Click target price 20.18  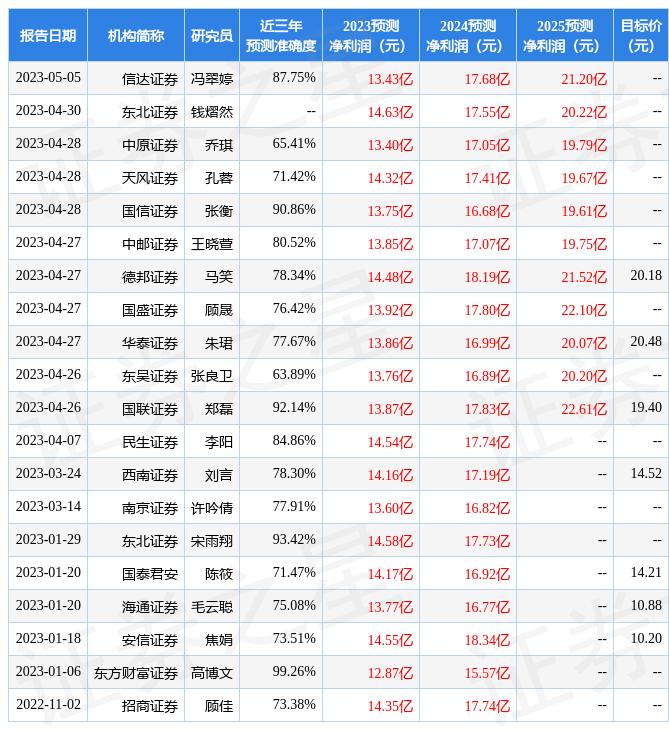pyautogui.click(x=646, y=276)
